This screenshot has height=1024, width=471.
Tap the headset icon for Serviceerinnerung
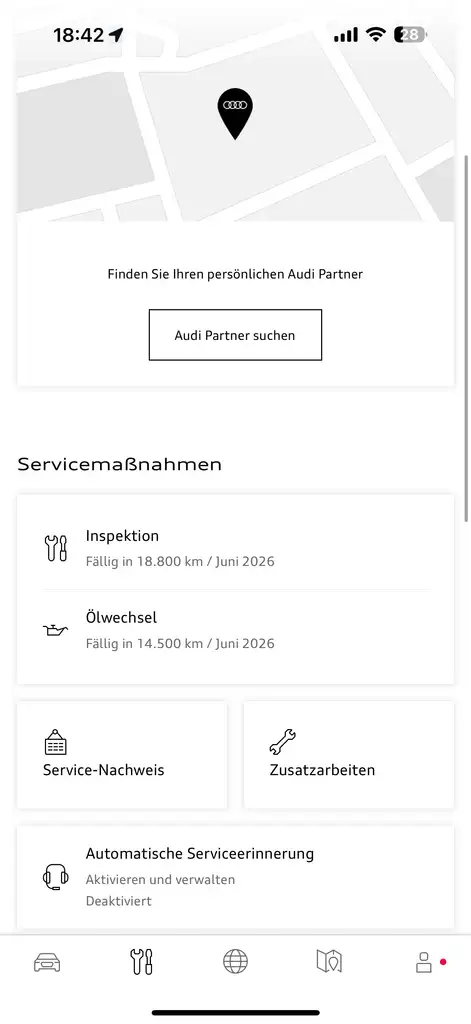tap(56, 876)
